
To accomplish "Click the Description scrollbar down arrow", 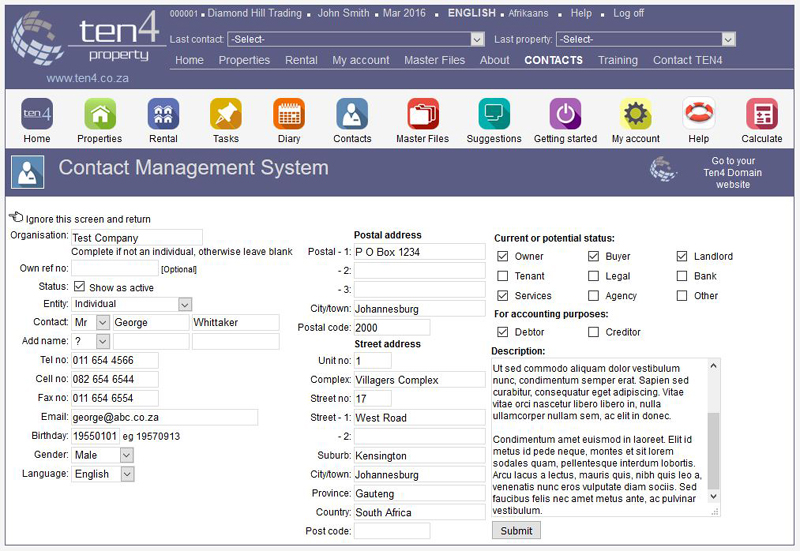I will (x=714, y=496).
